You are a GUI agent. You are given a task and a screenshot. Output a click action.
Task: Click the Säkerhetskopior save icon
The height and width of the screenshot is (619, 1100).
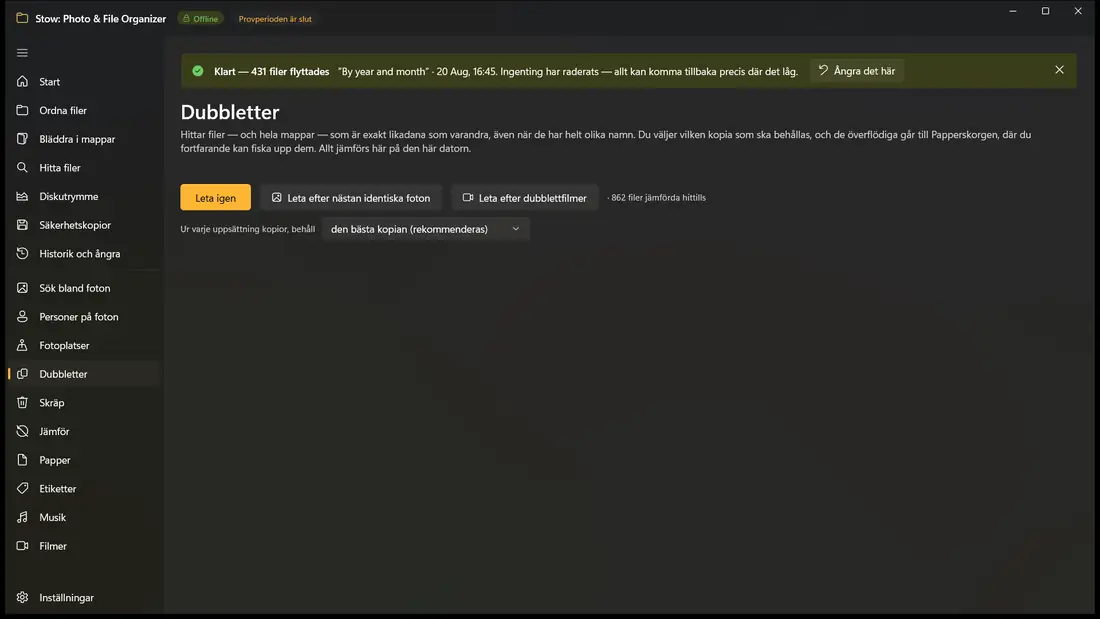[x=22, y=225]
